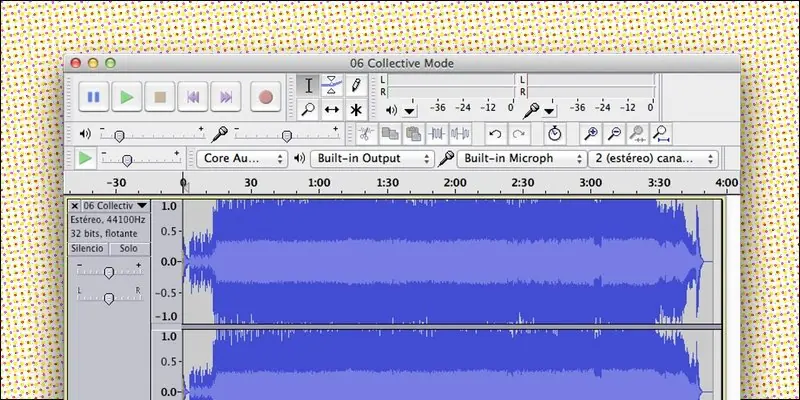Select the Draw pencil tool
The image size is (800, 400).
tap(356, 85)
